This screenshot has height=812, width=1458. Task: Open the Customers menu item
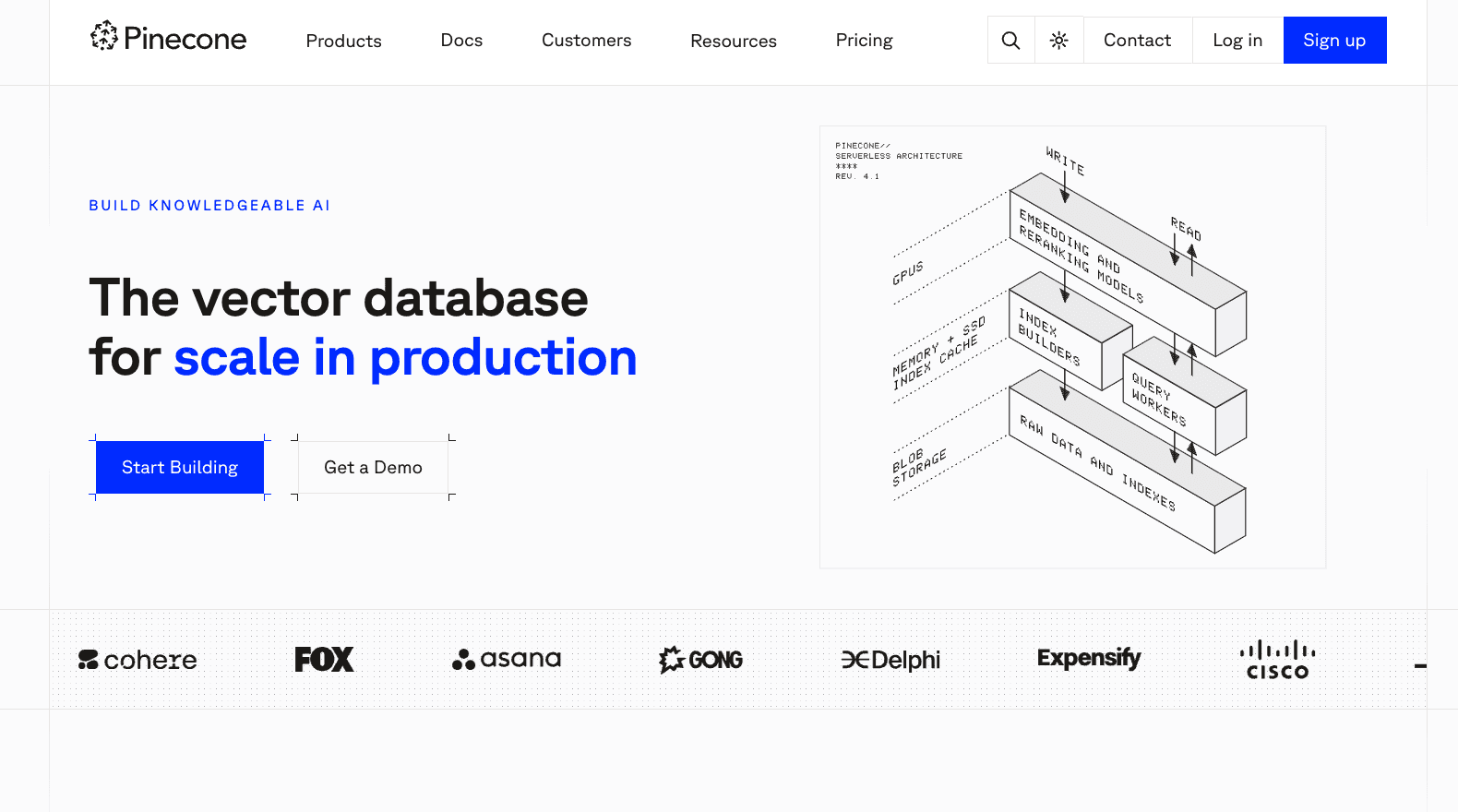point(586,40)
